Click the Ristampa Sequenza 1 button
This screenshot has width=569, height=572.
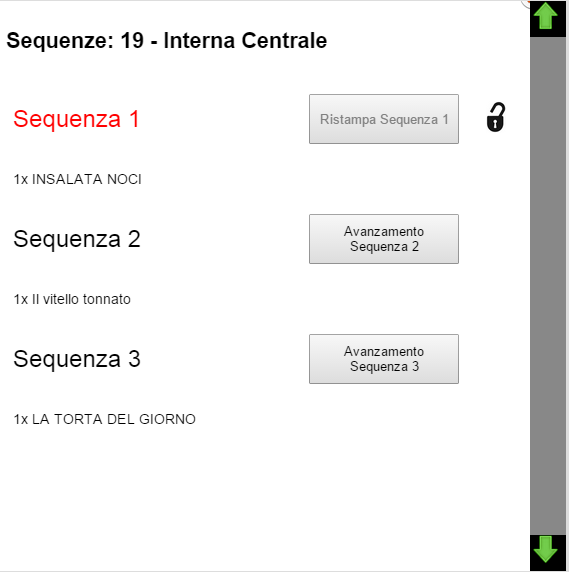coord(384,119)
